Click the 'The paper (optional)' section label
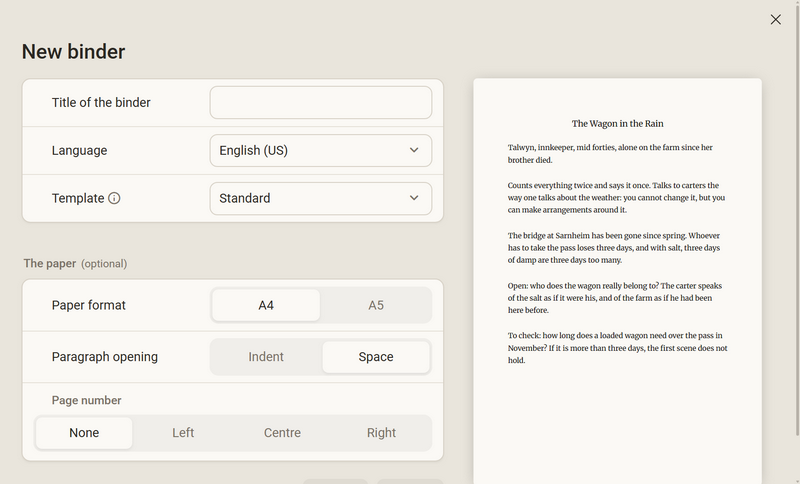The height and width of the screenshot is (484, 800). tap(76, 264)
